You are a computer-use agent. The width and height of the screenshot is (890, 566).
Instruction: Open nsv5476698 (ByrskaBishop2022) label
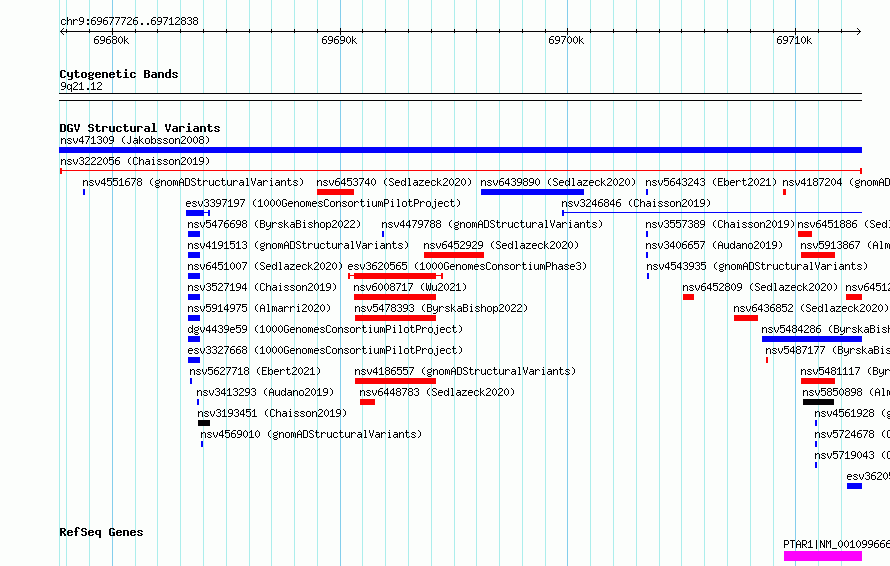(x=274, y=224)
